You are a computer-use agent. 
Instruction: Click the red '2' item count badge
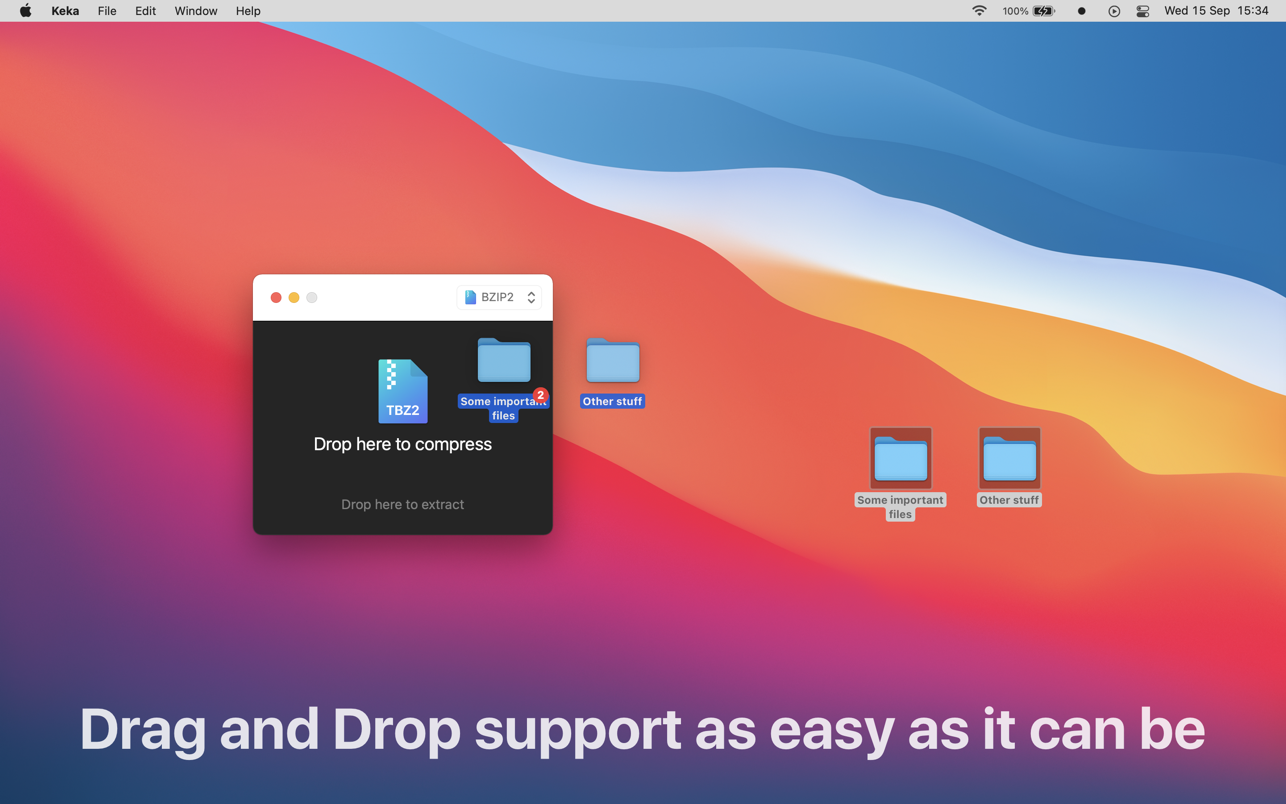540,395
